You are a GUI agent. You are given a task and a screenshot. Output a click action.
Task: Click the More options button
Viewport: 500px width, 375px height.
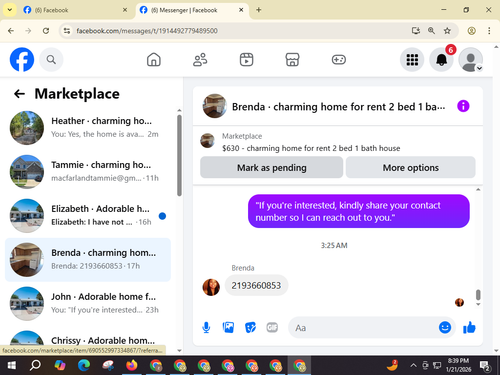coord(411,168)
